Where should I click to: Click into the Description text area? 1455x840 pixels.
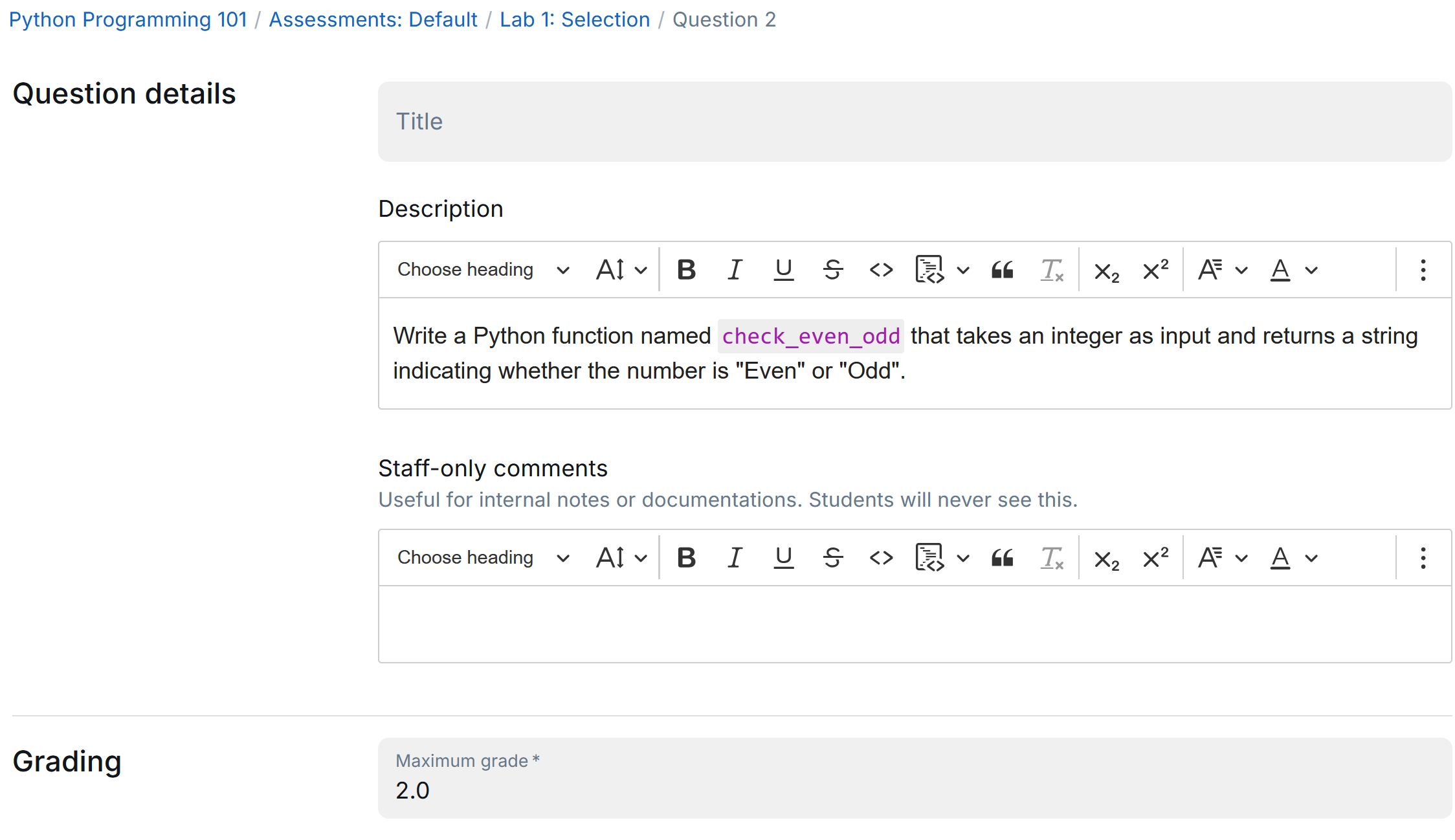point(915,353)
